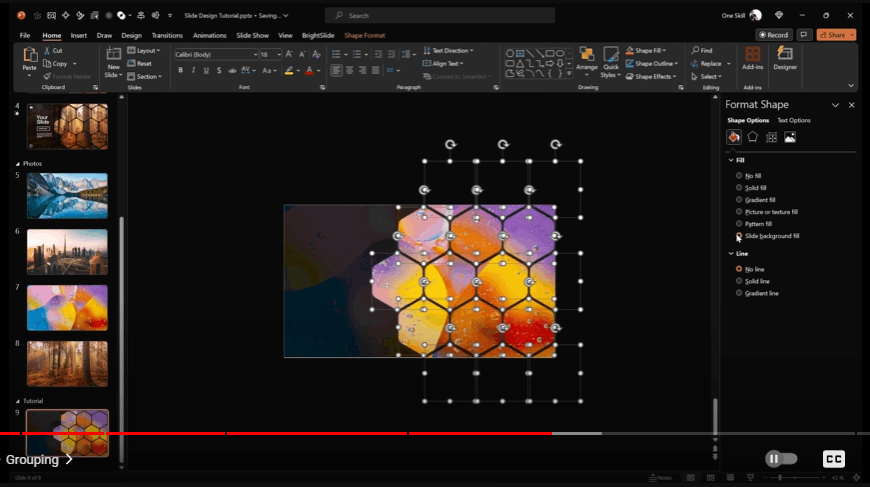This screenshot has height=487, width=870.
Task: Open the Layout dropdown
Action: pyautogui.click(x=144, y=50)
